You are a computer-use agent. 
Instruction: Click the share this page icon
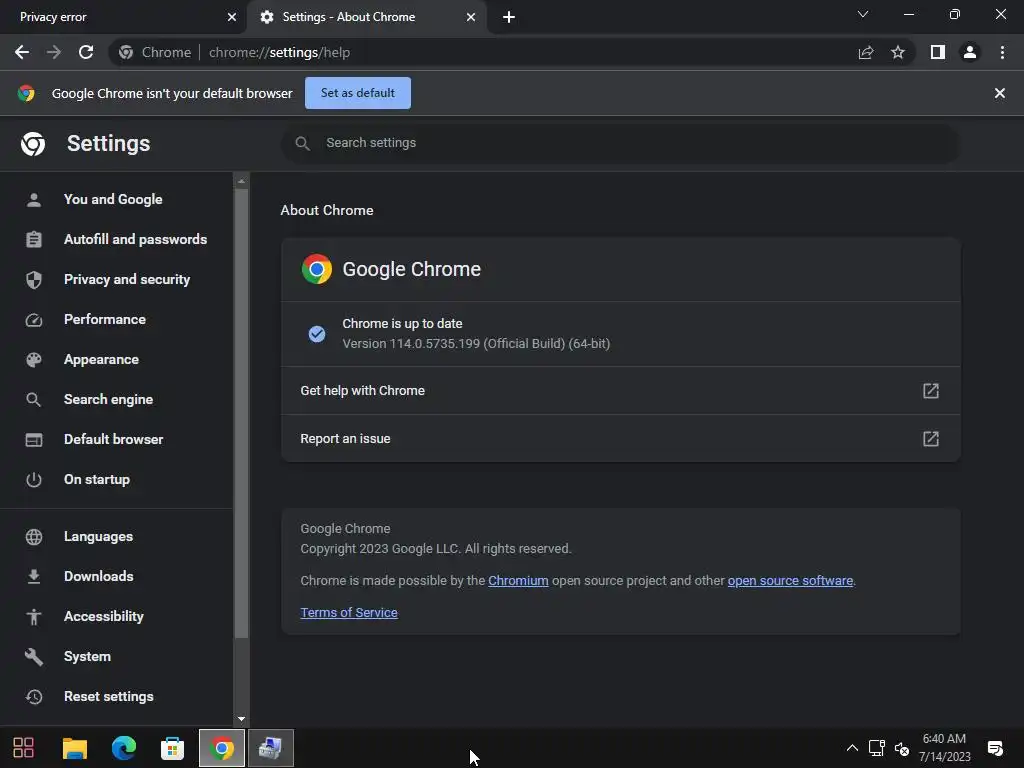(866, 52)
